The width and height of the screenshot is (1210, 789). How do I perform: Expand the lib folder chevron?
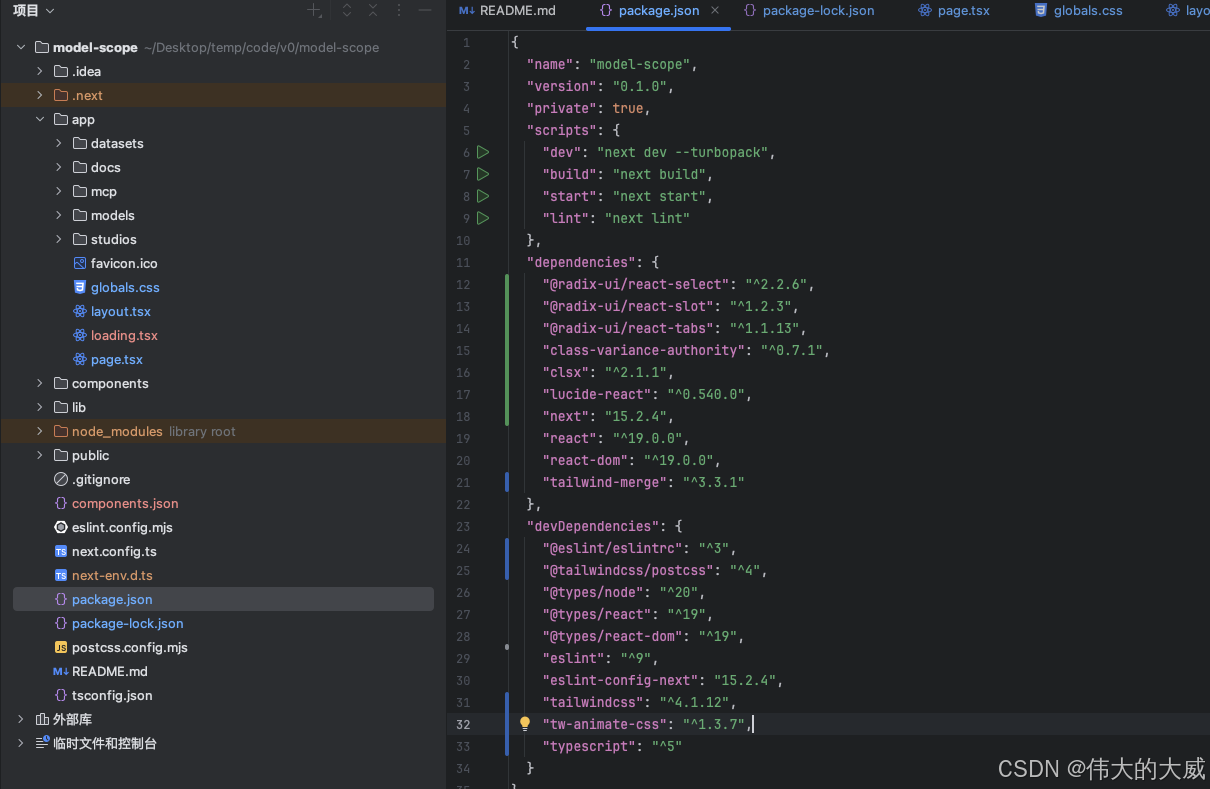40,407
